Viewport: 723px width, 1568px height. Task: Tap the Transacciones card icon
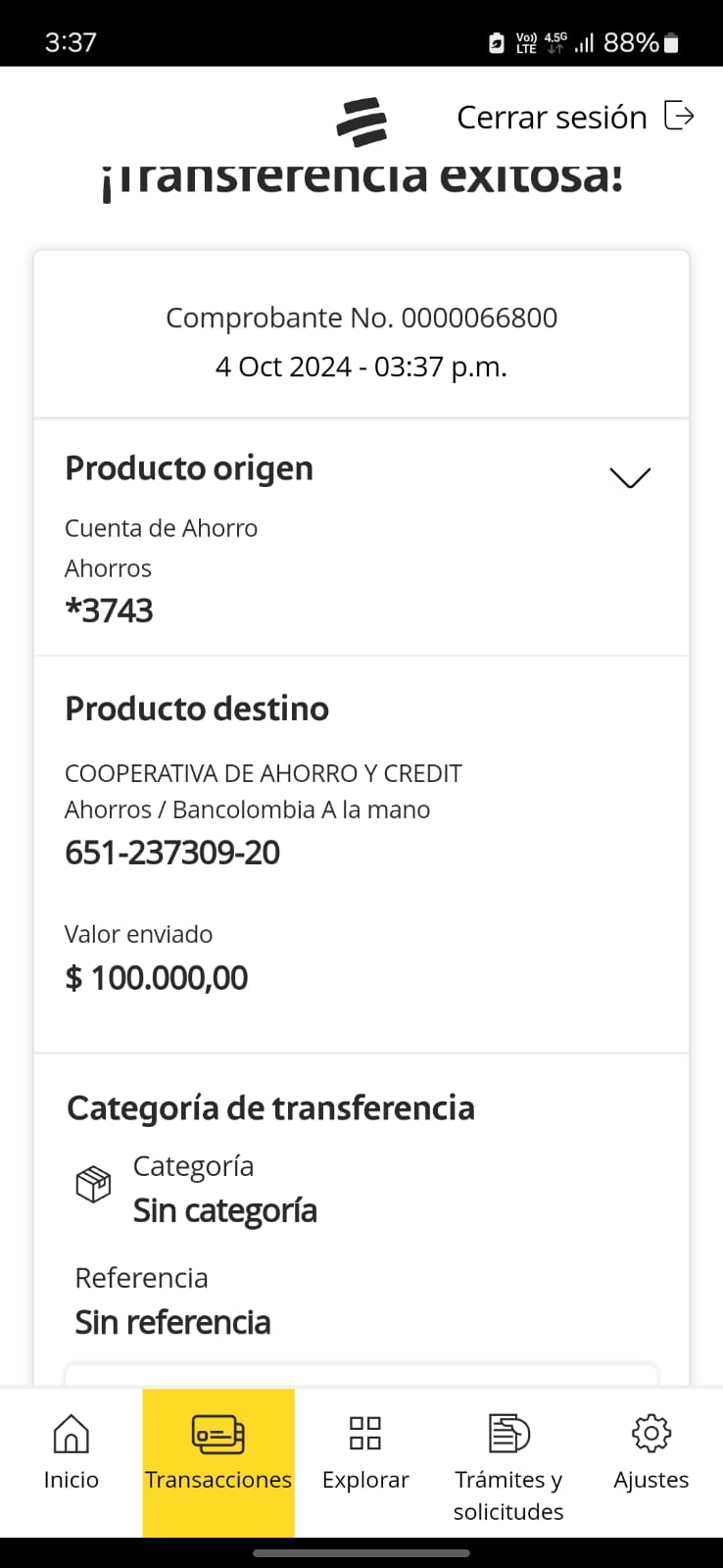point(217,1435)
